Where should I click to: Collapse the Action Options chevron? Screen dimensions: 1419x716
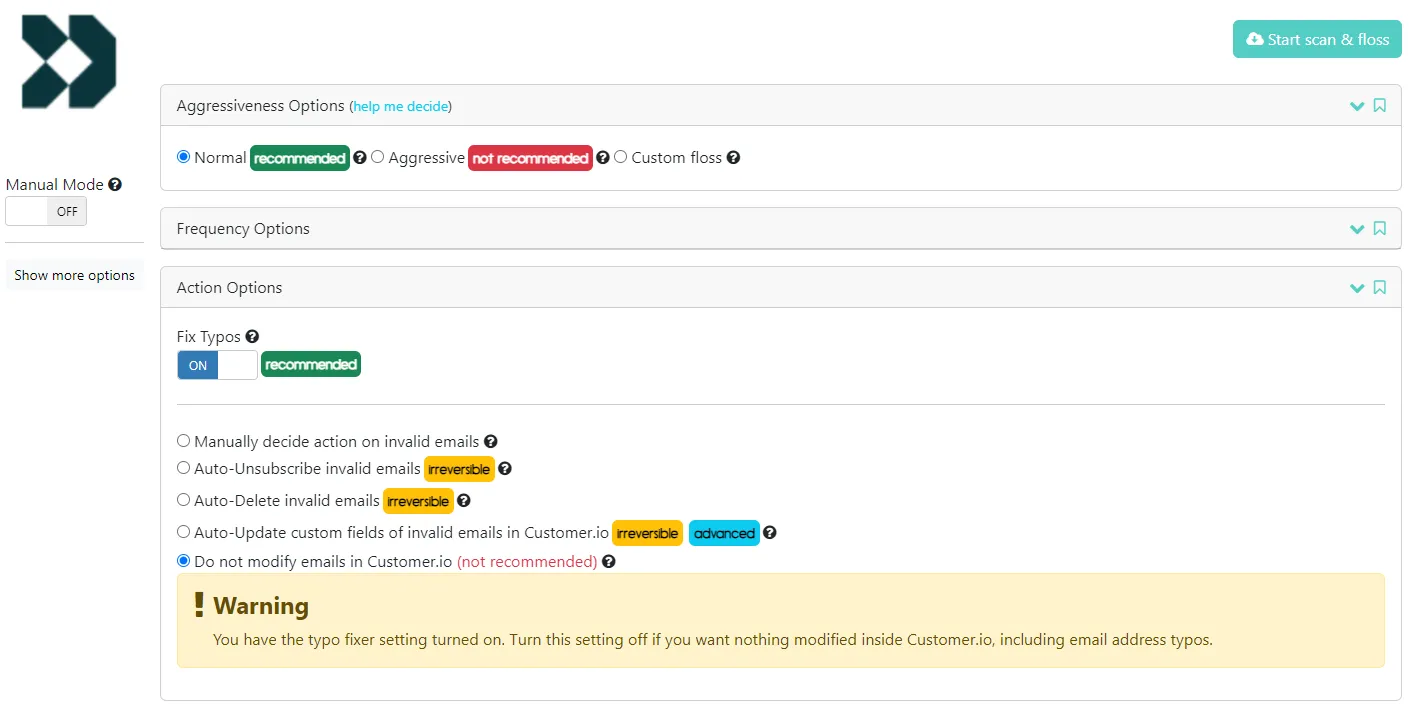[1357, 288]
